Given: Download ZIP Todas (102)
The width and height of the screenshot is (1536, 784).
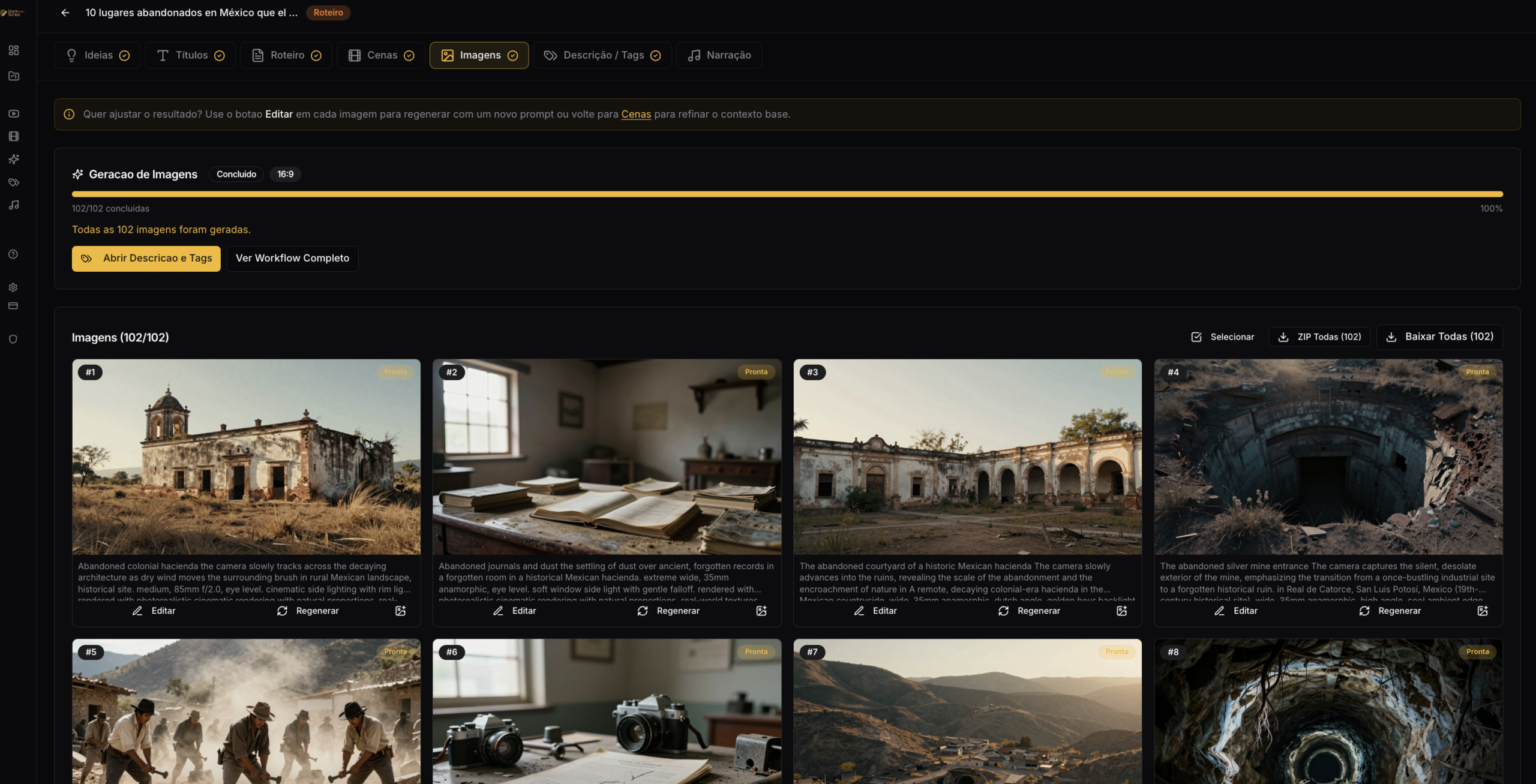Looking at the screenshot, I should coord(1319,337).
